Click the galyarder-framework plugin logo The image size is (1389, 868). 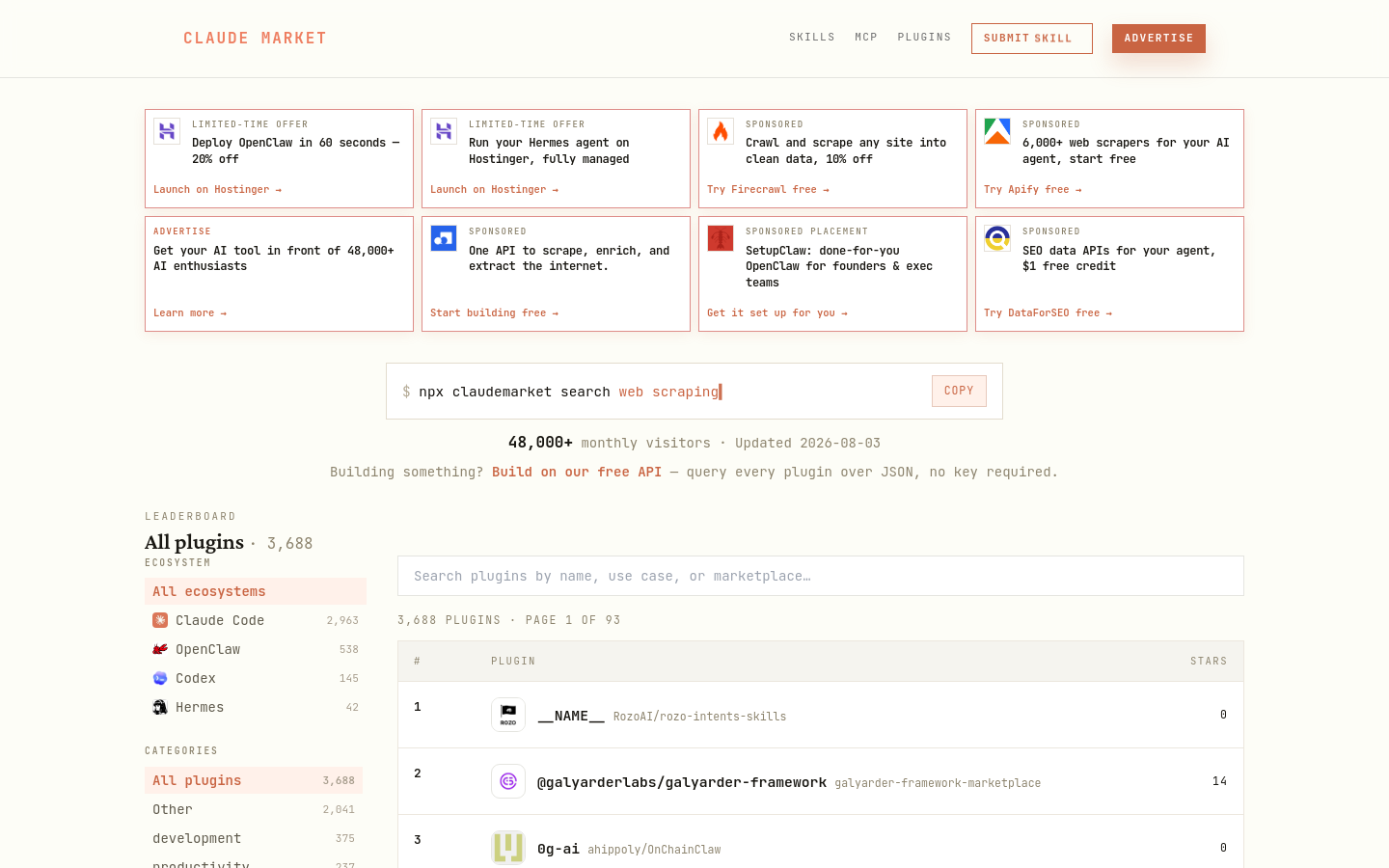pyautogui.click(x=508, y=781)
